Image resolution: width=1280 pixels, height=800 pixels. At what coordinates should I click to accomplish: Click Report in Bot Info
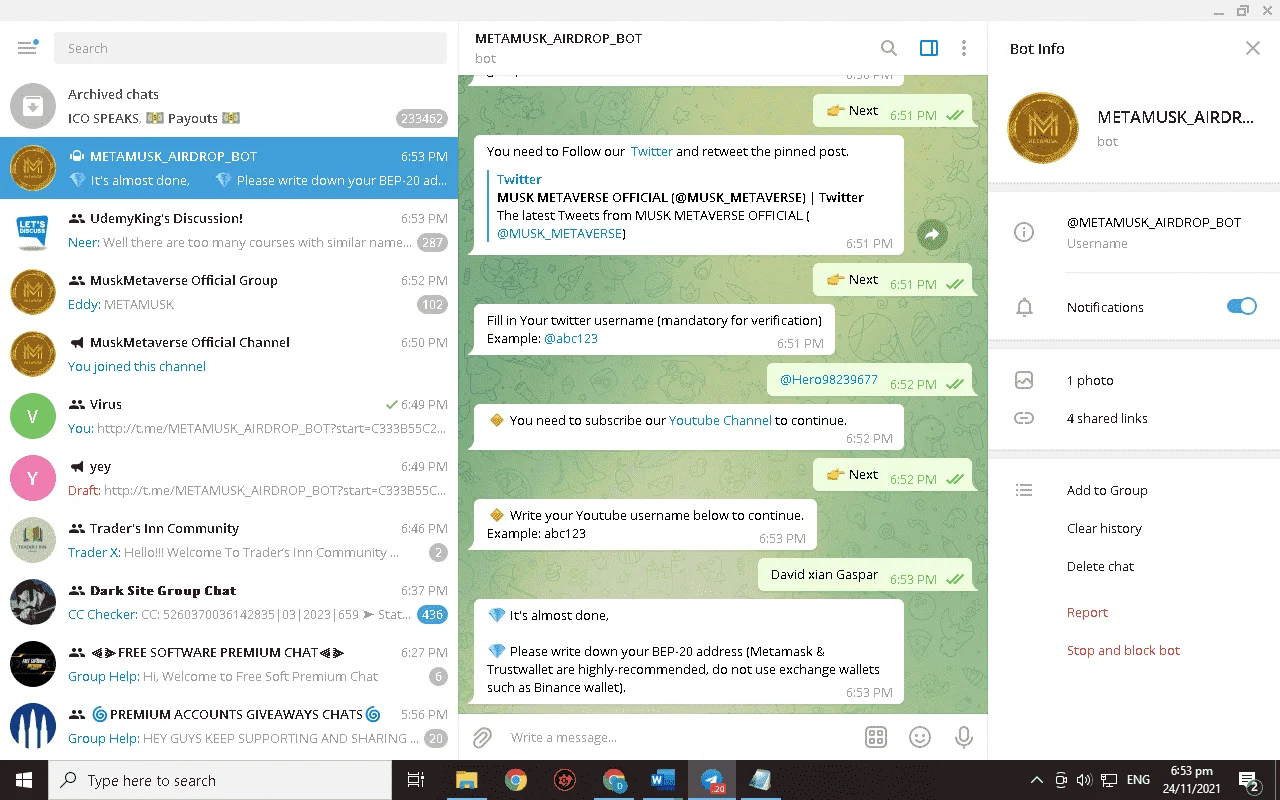(x=1087, y=612)
